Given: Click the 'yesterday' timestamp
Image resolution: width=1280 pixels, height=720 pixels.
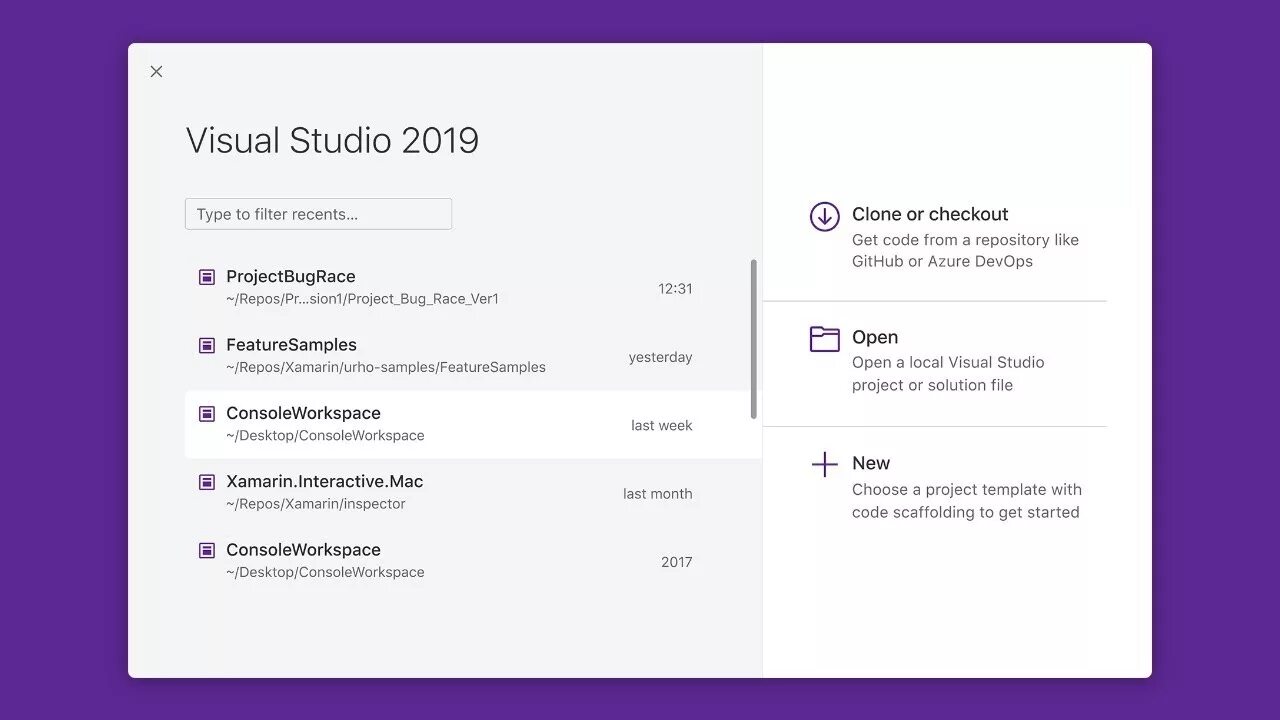Looking at the screenshot, I should (660, 357).
